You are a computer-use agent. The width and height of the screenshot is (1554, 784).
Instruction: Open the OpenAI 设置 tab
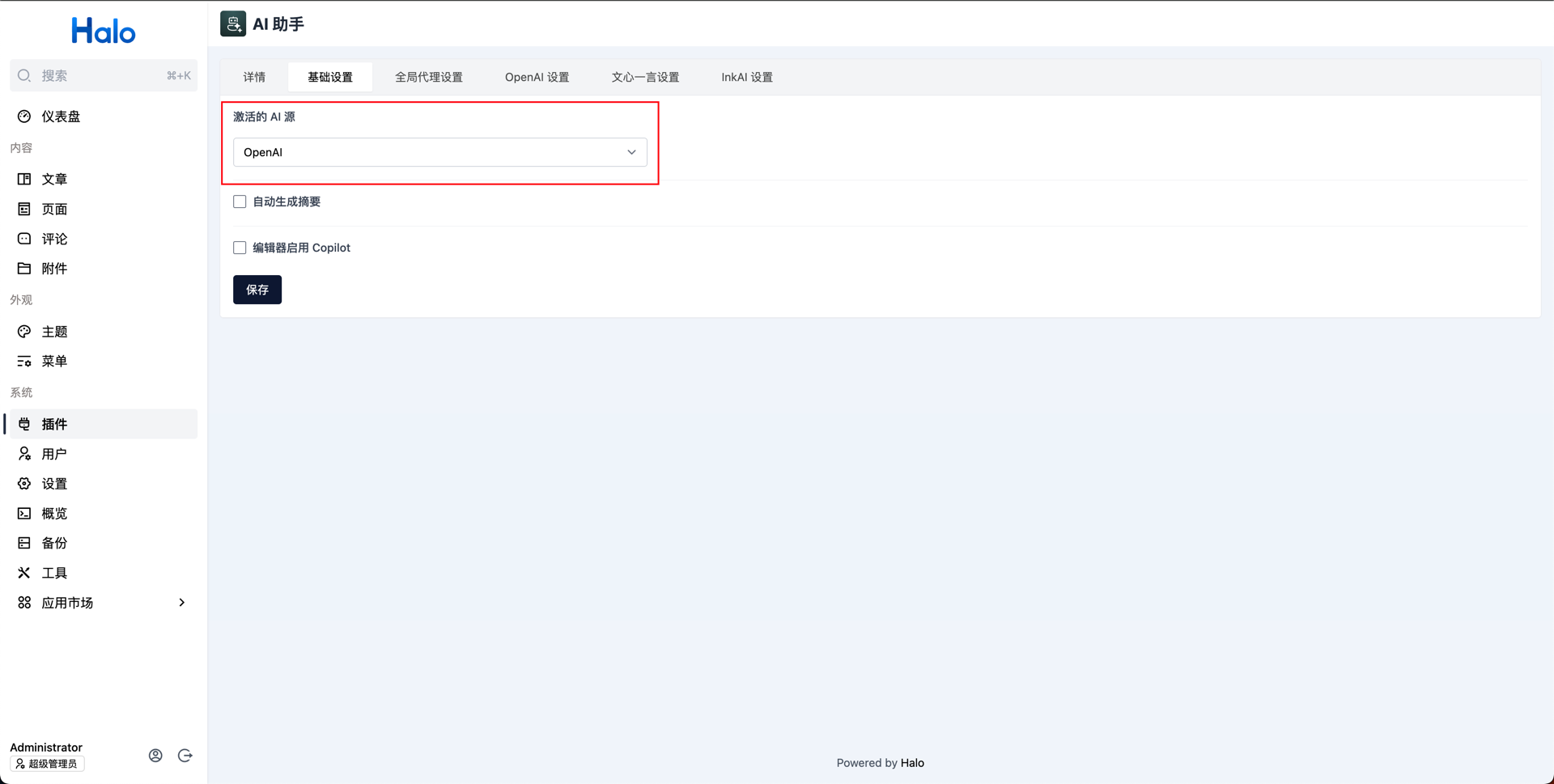[537, 77]
